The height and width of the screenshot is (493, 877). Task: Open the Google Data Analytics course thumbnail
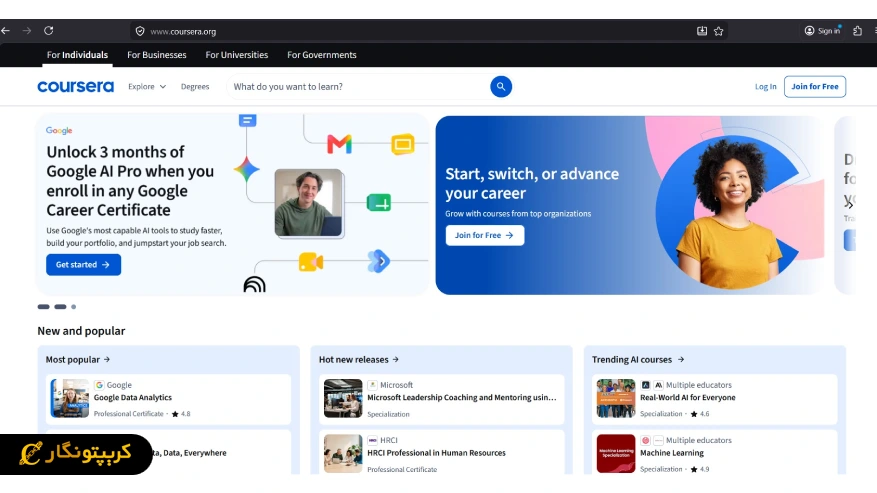(70, 398)
